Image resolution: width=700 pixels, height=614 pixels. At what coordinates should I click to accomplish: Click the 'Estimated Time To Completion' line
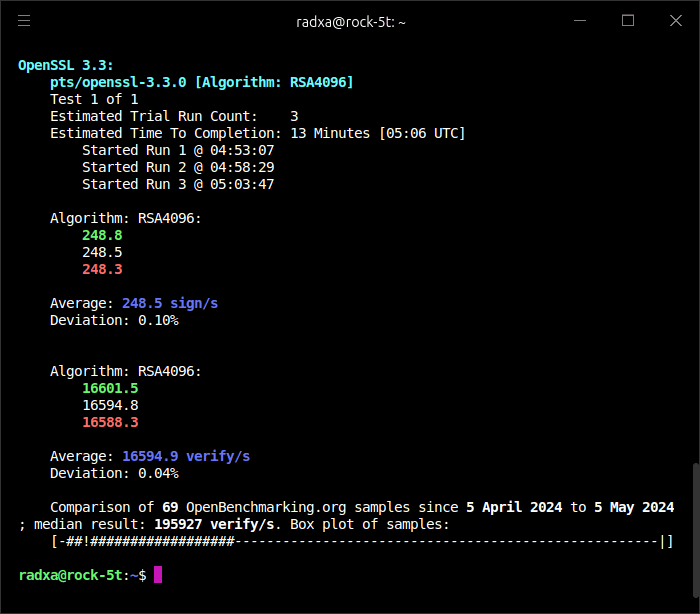258,133
